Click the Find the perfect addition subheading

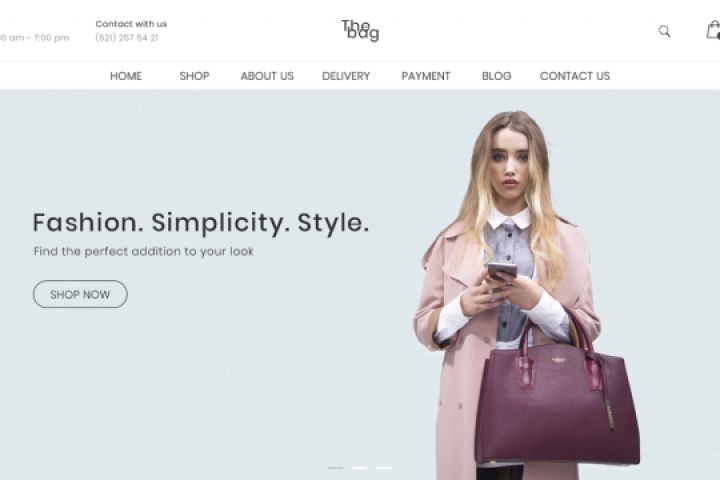[144, 251]
